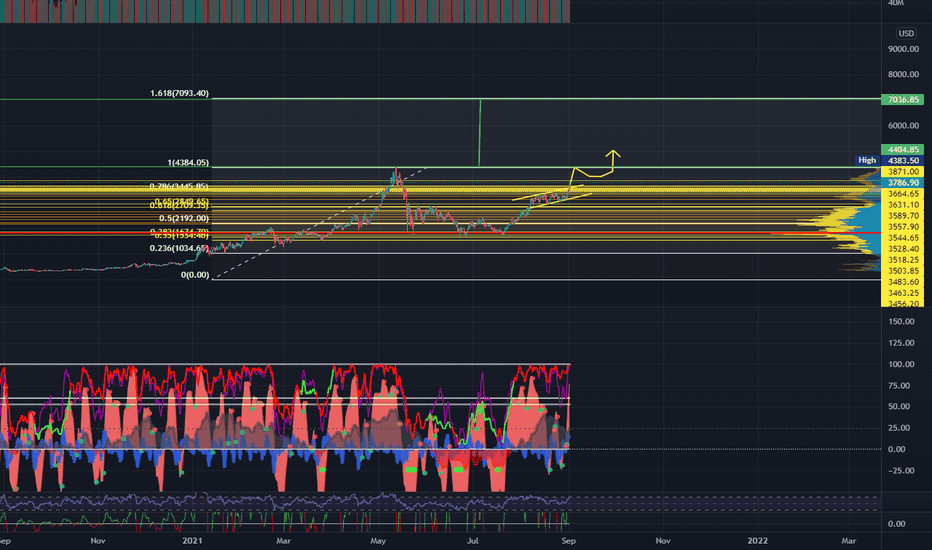The width and height of the screenshot is (932, 550).
Task: Click 25.00 on the oscillator scale
Action: [x=899, y=428]
